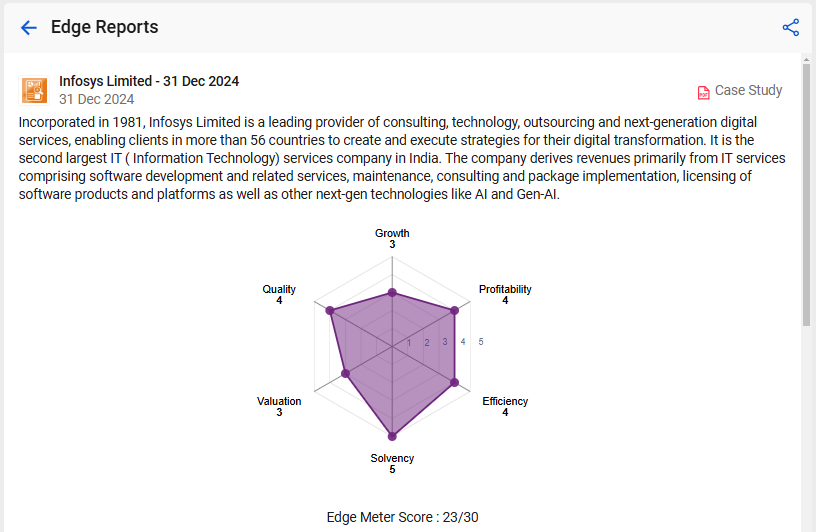Screen dimensions: 816x532
Task: Go back using the arrow icon
Action: pyautogui.click(x=29, y=28)
